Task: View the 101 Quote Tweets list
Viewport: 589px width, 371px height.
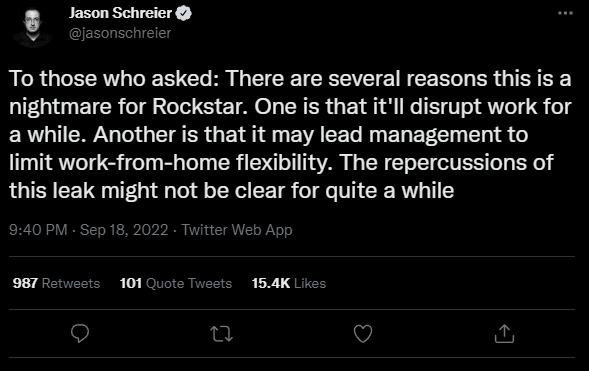Action: [176, 283]
